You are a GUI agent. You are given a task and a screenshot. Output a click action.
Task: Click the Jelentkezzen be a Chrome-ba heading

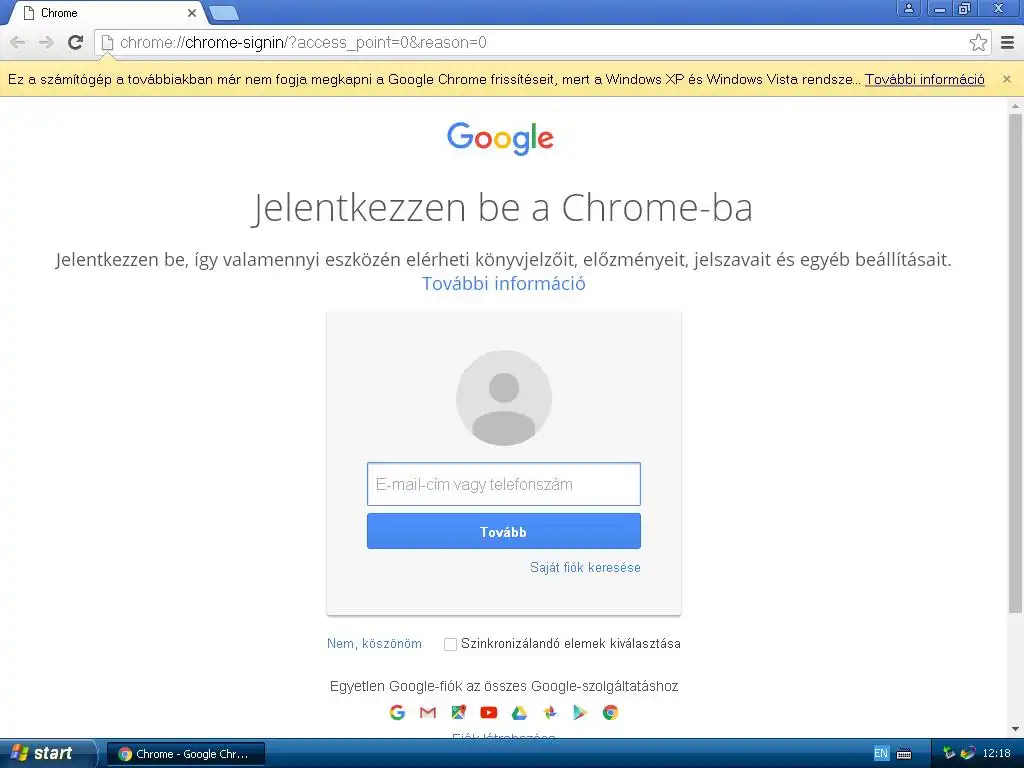(x=502, y=208)
